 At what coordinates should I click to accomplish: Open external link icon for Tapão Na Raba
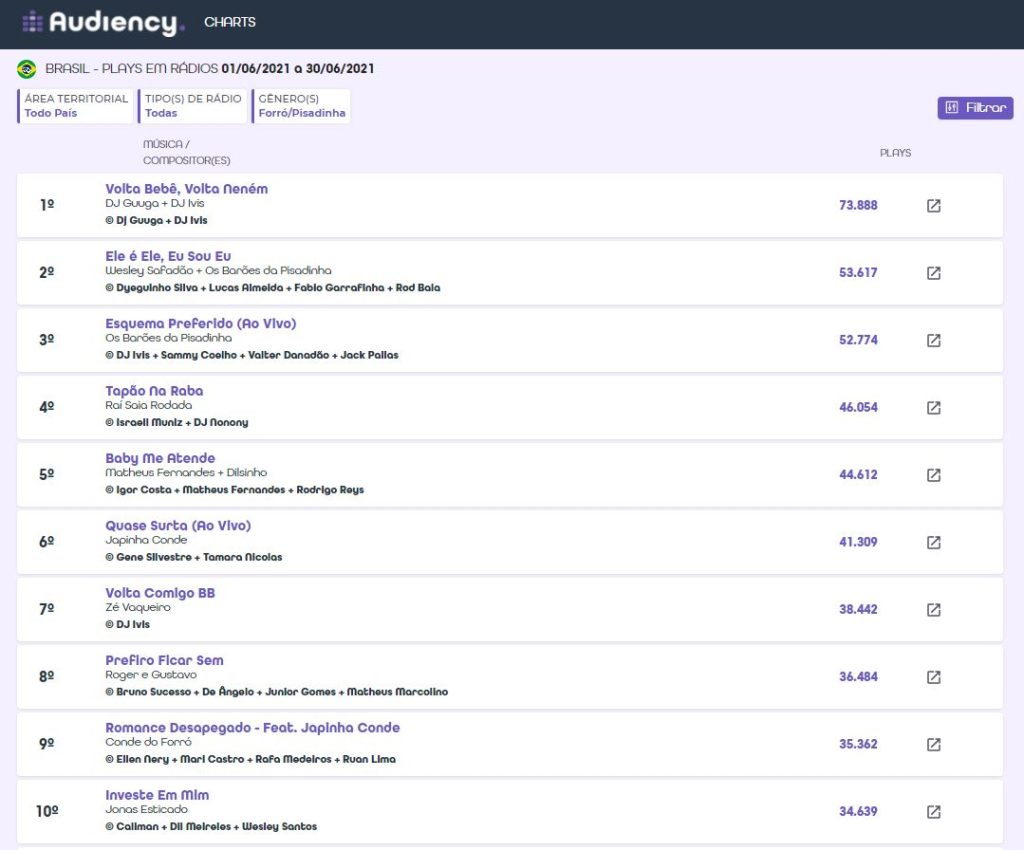coord(934,407)
